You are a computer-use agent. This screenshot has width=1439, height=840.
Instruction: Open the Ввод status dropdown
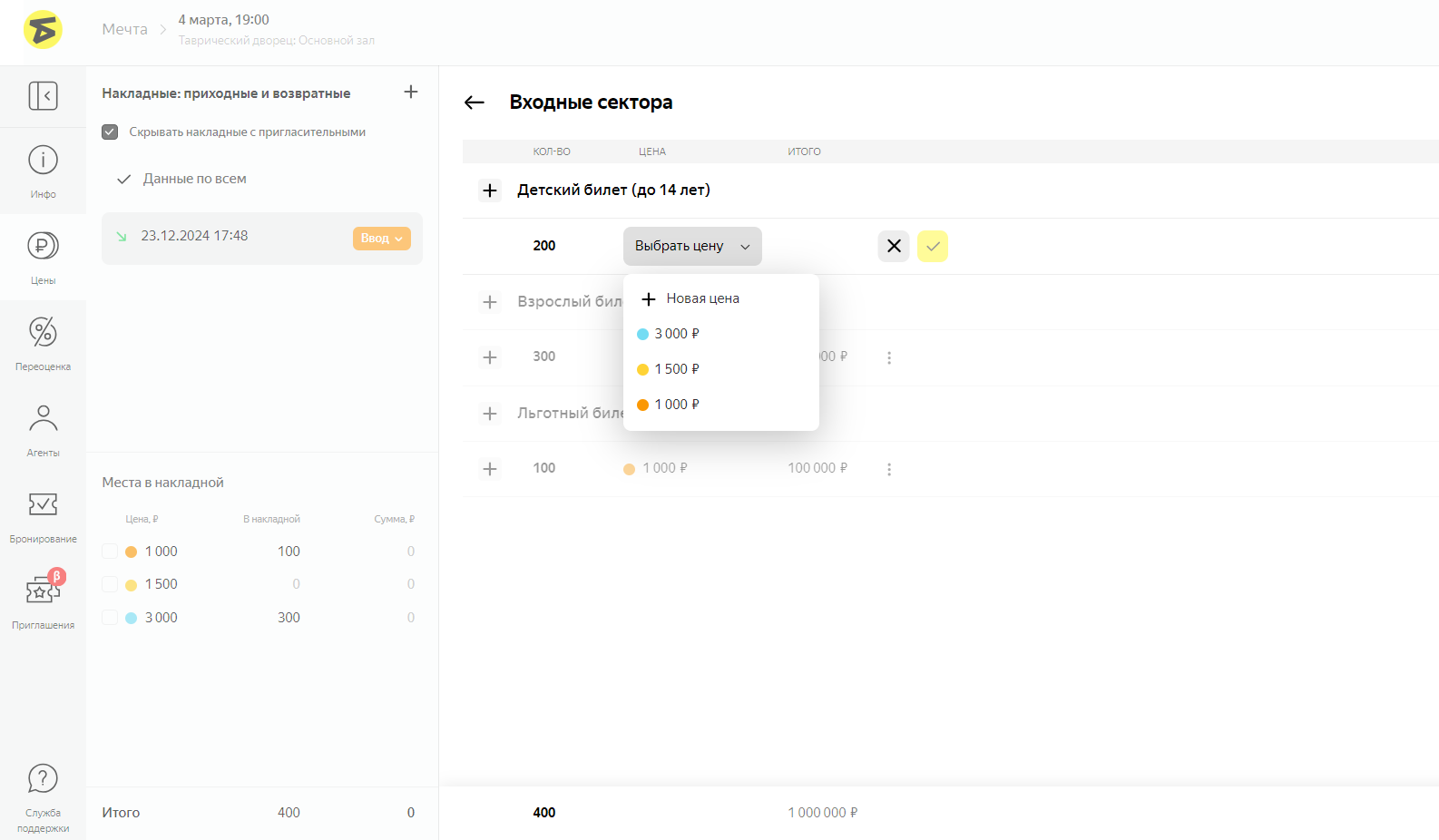click(381, 238)
